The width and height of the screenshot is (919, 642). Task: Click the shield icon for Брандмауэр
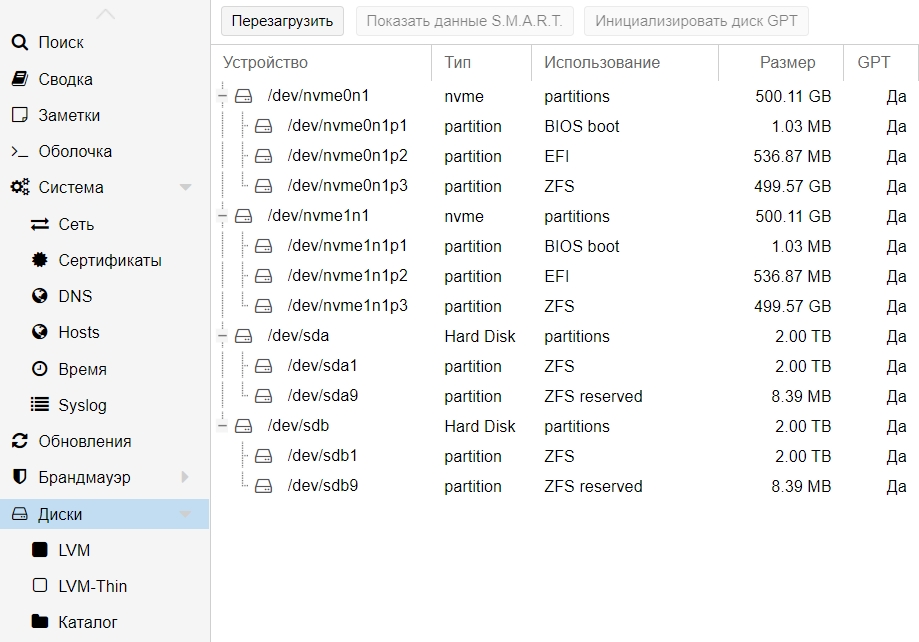pyautogui.click(x=19, y=478)
